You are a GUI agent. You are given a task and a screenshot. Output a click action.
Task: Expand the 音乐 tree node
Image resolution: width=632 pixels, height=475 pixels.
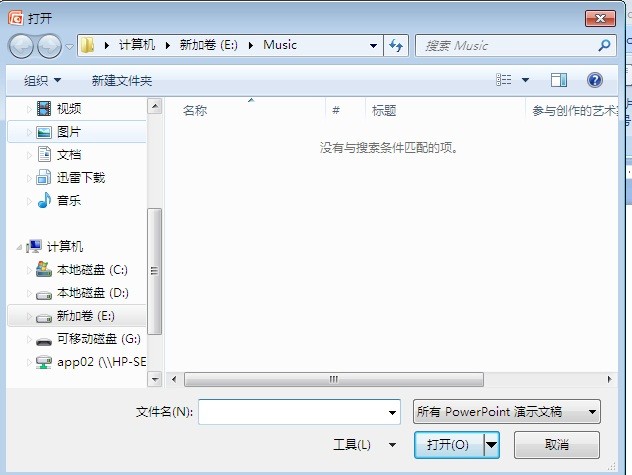coord(29,200)
